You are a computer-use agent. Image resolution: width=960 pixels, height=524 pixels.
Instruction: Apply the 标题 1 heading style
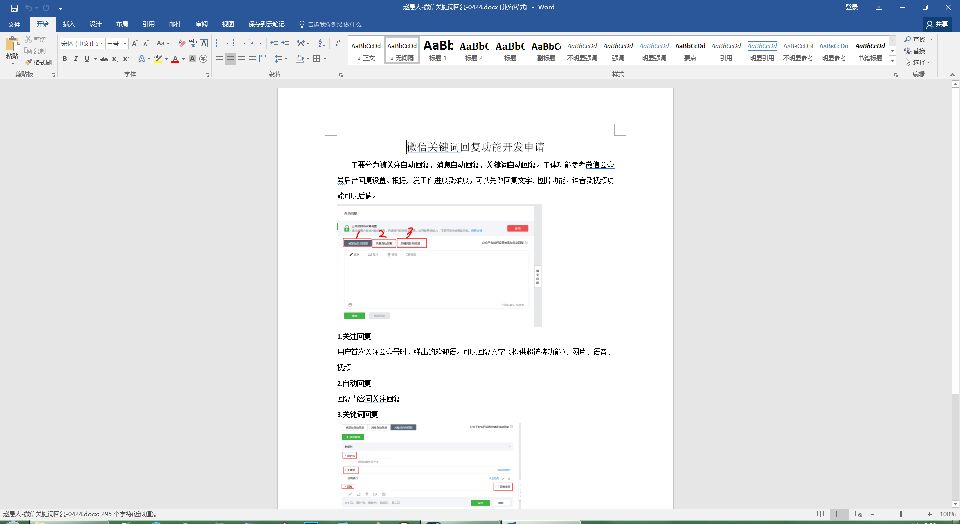(439, 50)
